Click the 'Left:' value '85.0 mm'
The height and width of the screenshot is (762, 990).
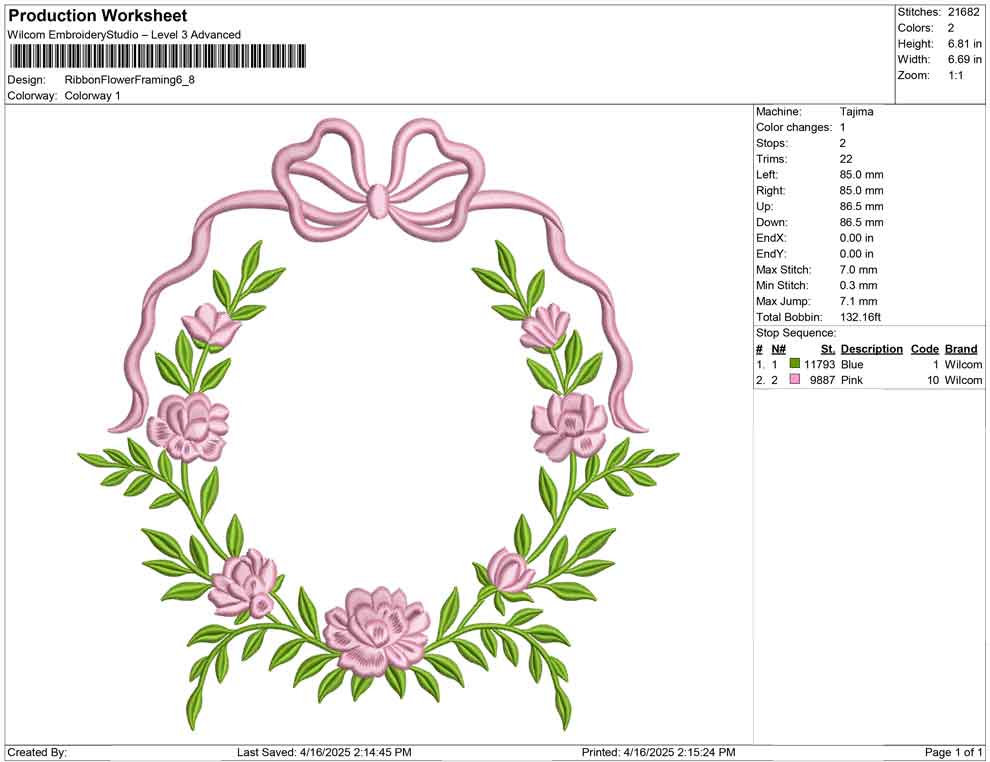[x=862, y=175]
